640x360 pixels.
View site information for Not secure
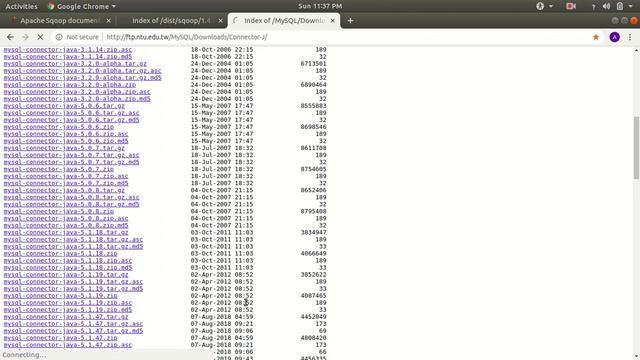(77, 37)
